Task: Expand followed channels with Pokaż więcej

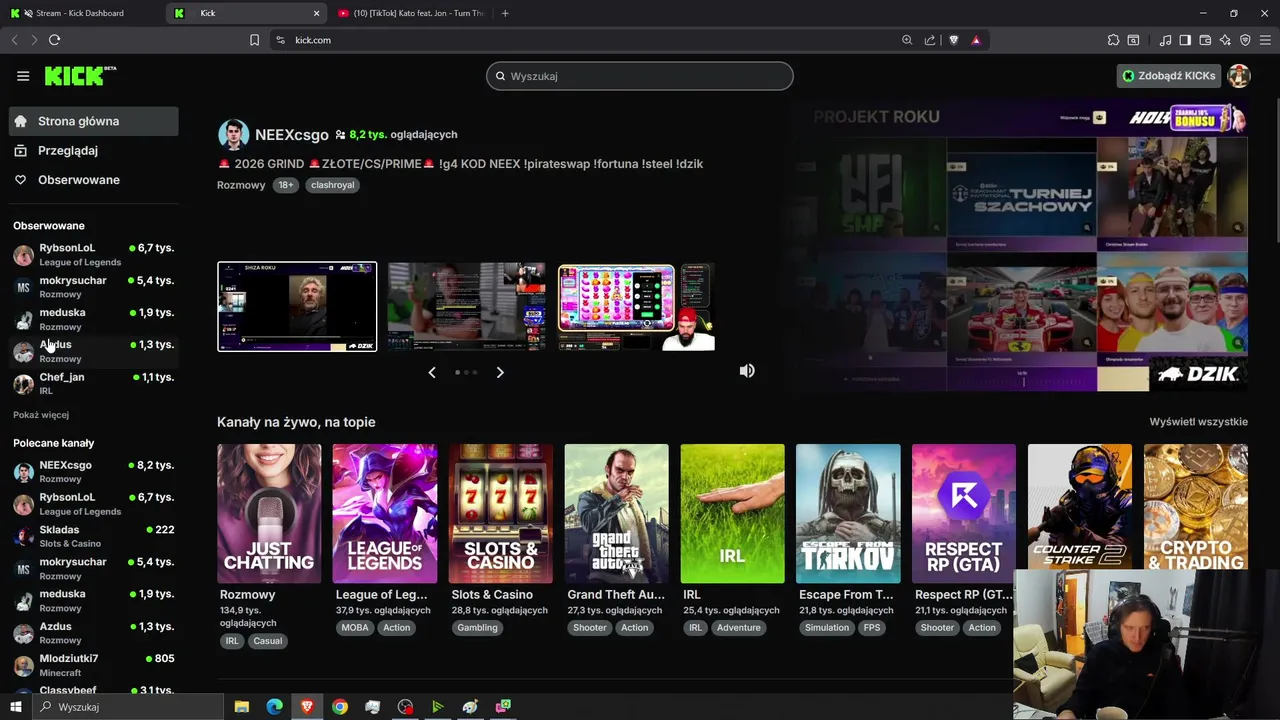Action: point(41,415)
